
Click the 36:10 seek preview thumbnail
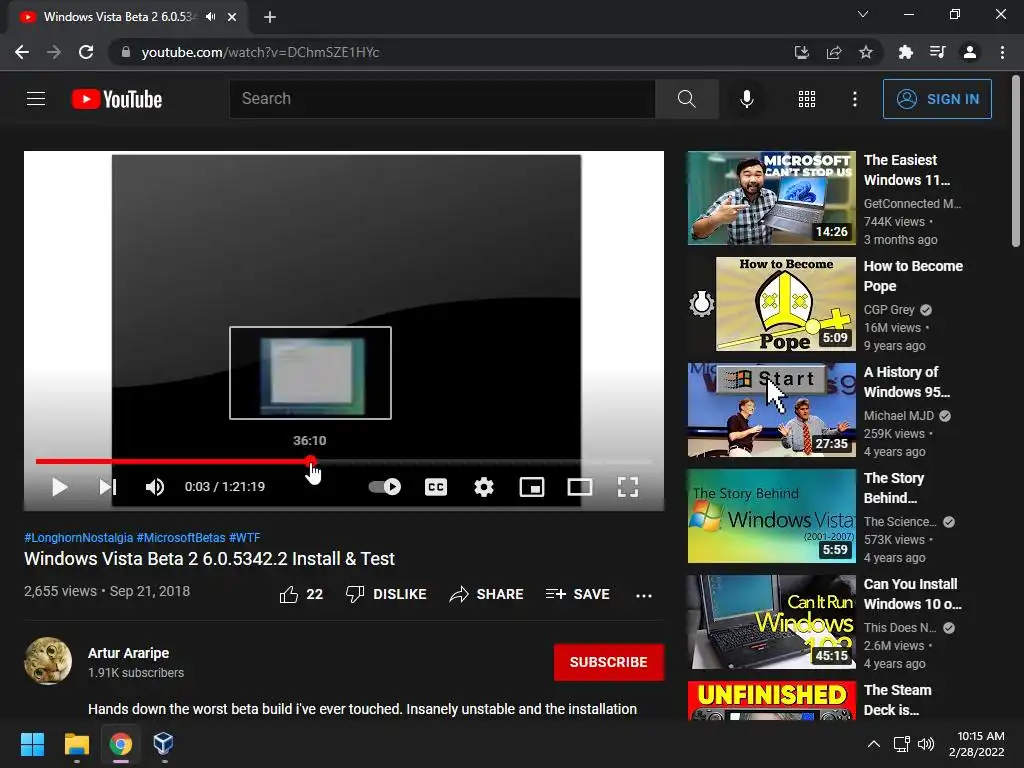click(x=310, y=373)
